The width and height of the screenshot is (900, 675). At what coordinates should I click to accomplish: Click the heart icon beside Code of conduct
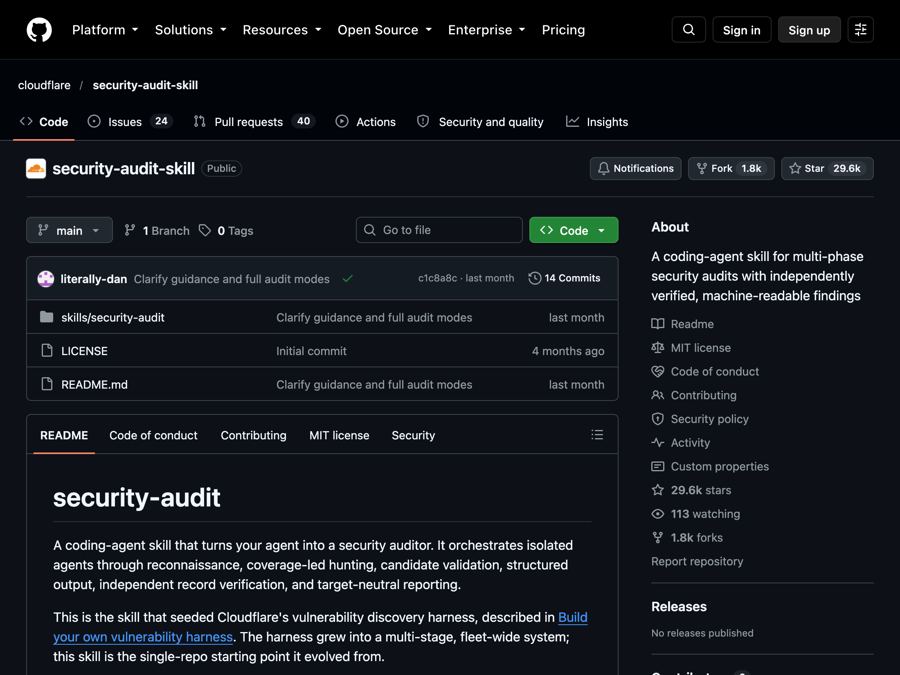[658, 371]
